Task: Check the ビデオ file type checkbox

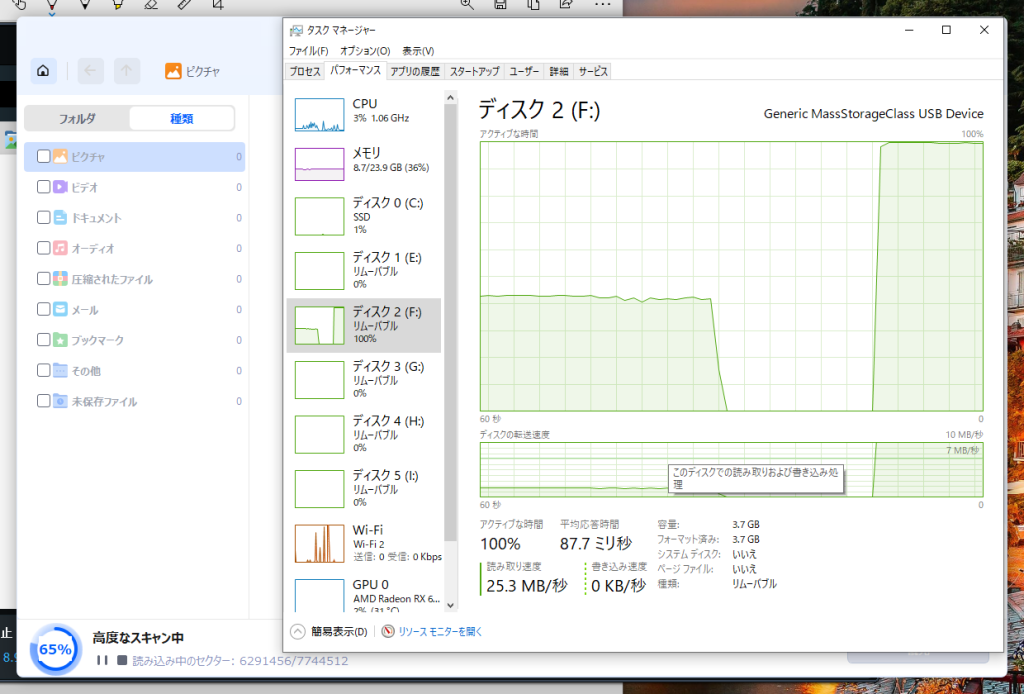Action: [x=44, y=187]
